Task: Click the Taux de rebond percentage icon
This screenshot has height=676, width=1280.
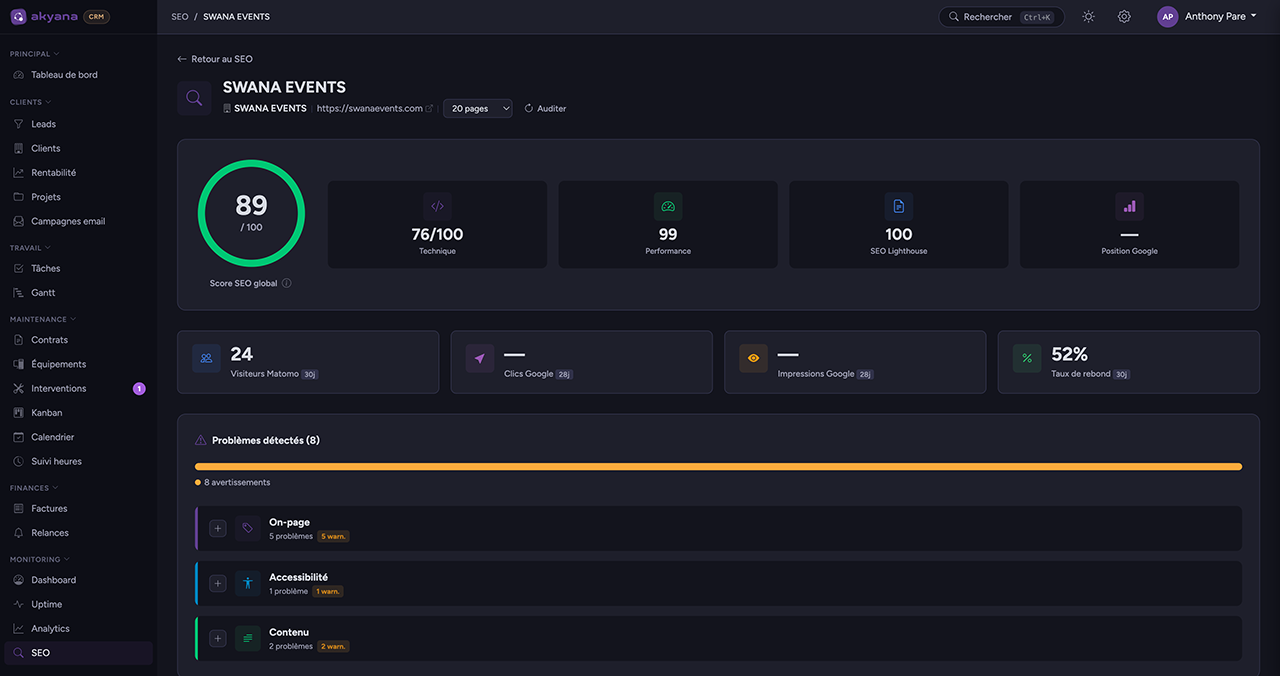Action: (1026, 357)
